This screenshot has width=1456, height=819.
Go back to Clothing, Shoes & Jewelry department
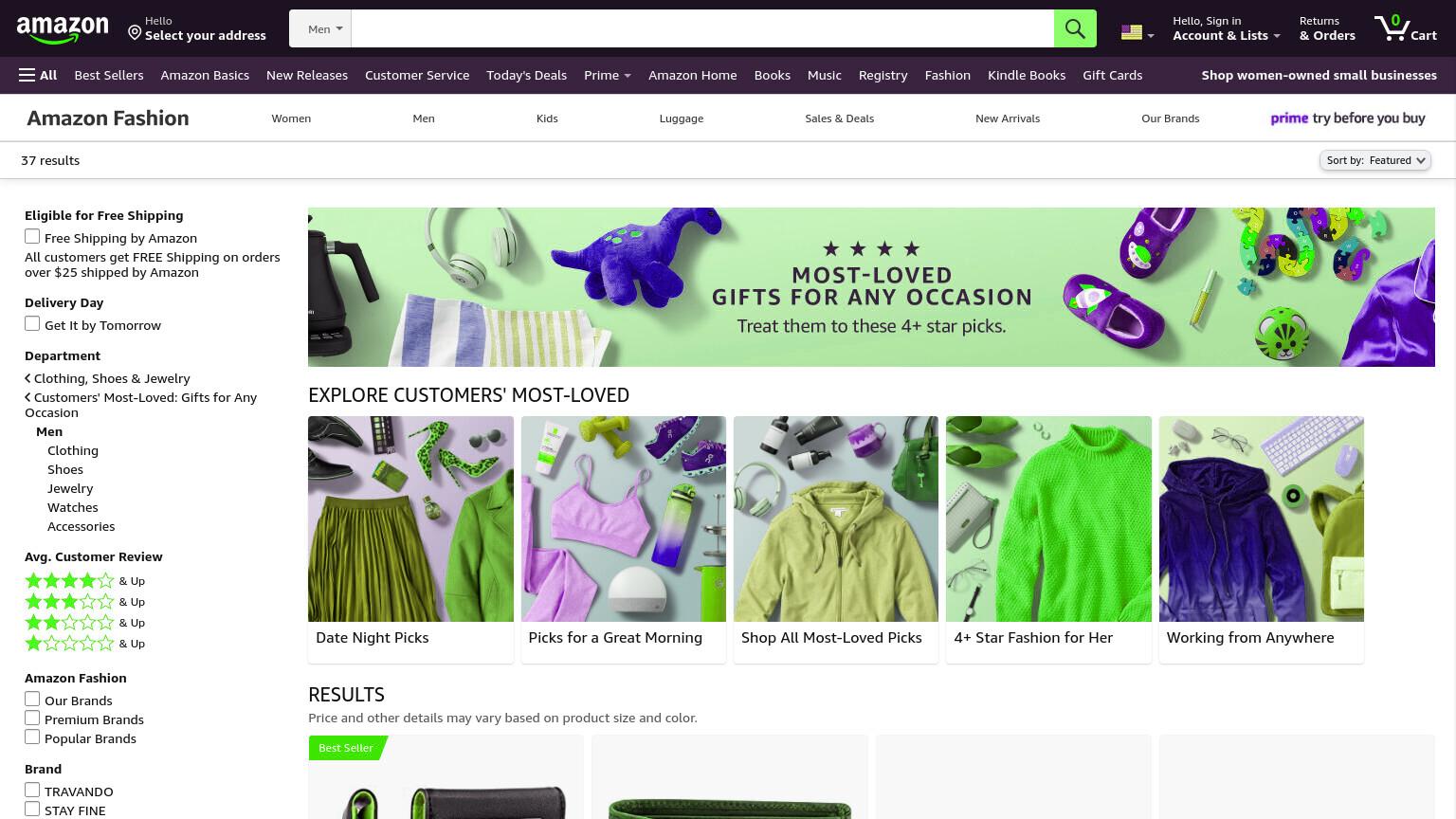point(107,378)
